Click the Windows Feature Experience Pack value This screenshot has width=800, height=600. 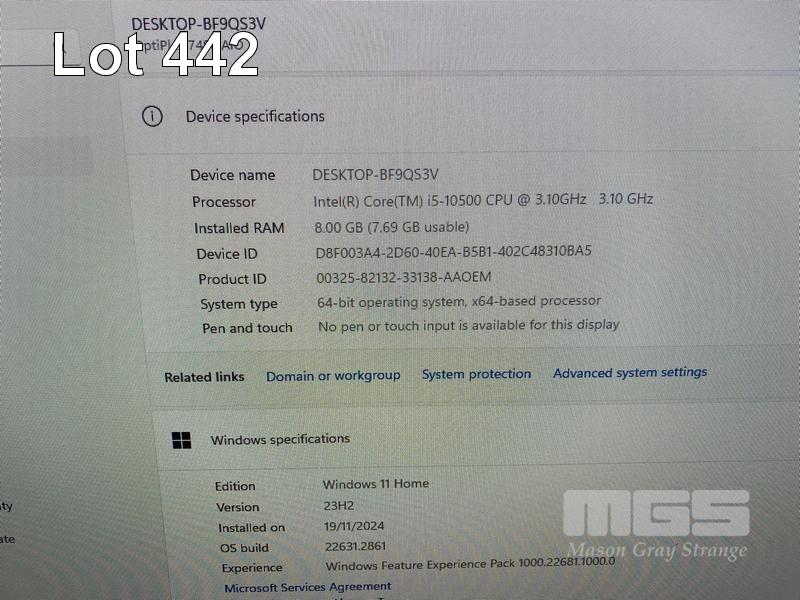(470, 564)
